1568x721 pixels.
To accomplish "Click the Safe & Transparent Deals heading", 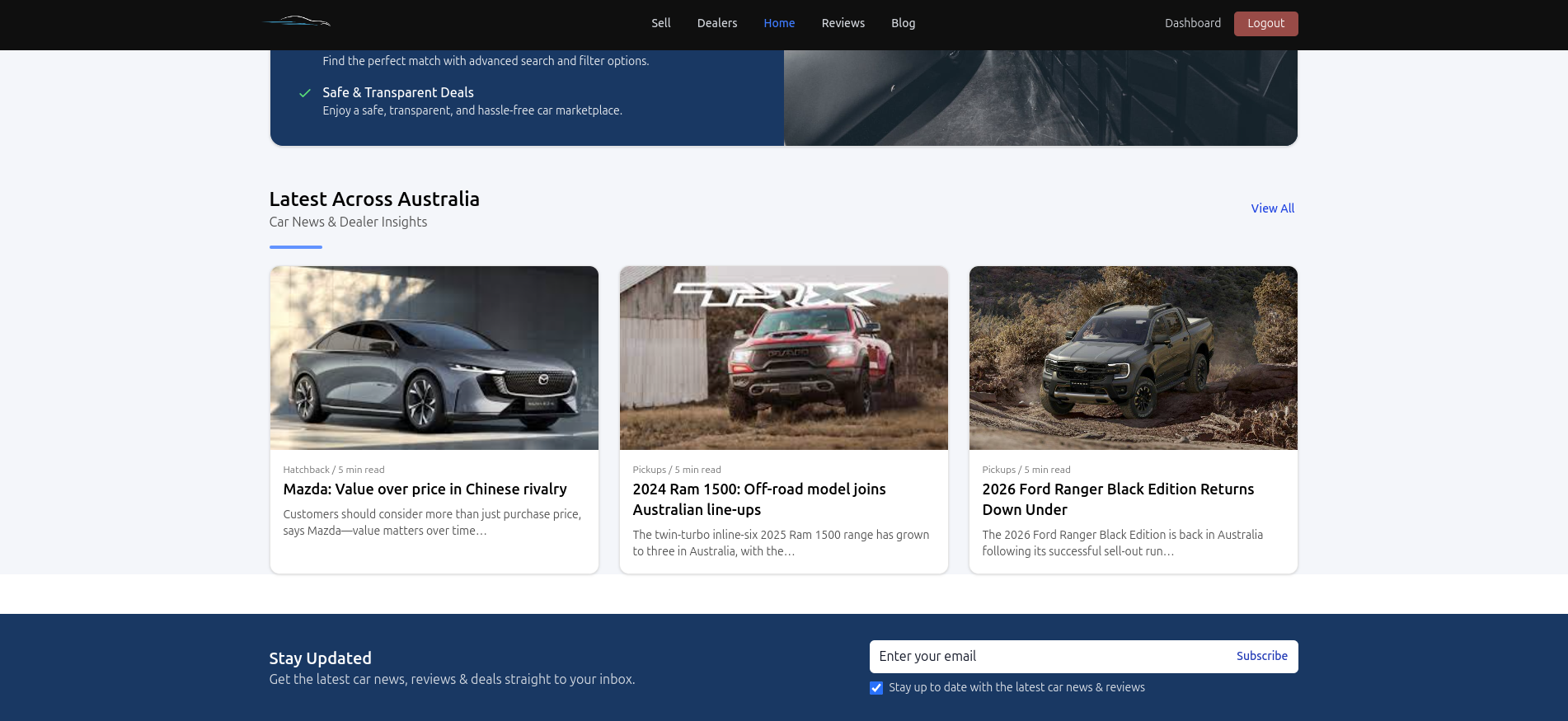I will point(398,92).
